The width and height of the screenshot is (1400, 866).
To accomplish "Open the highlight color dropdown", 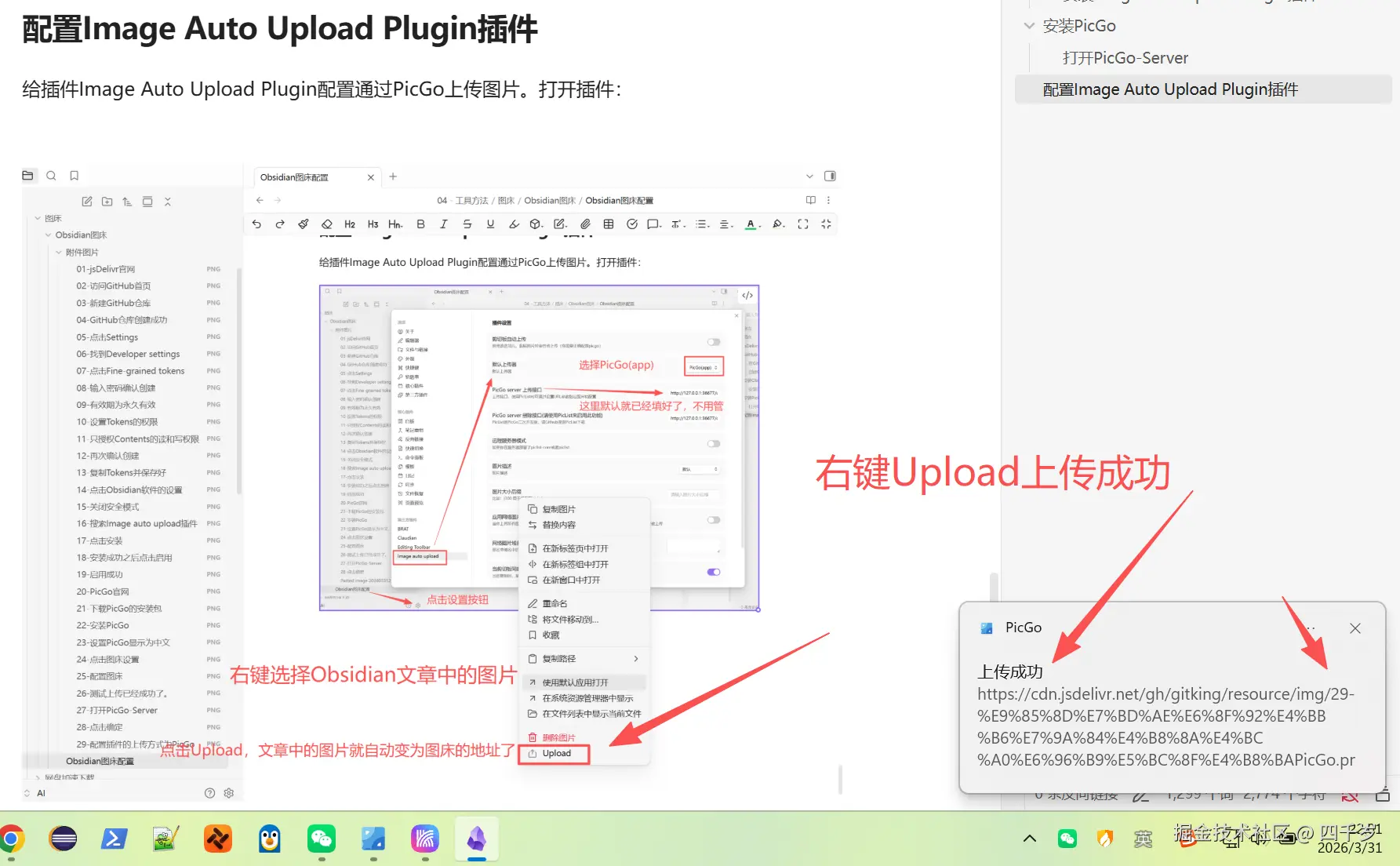I will pyautogui.click(x=779, y=224).
